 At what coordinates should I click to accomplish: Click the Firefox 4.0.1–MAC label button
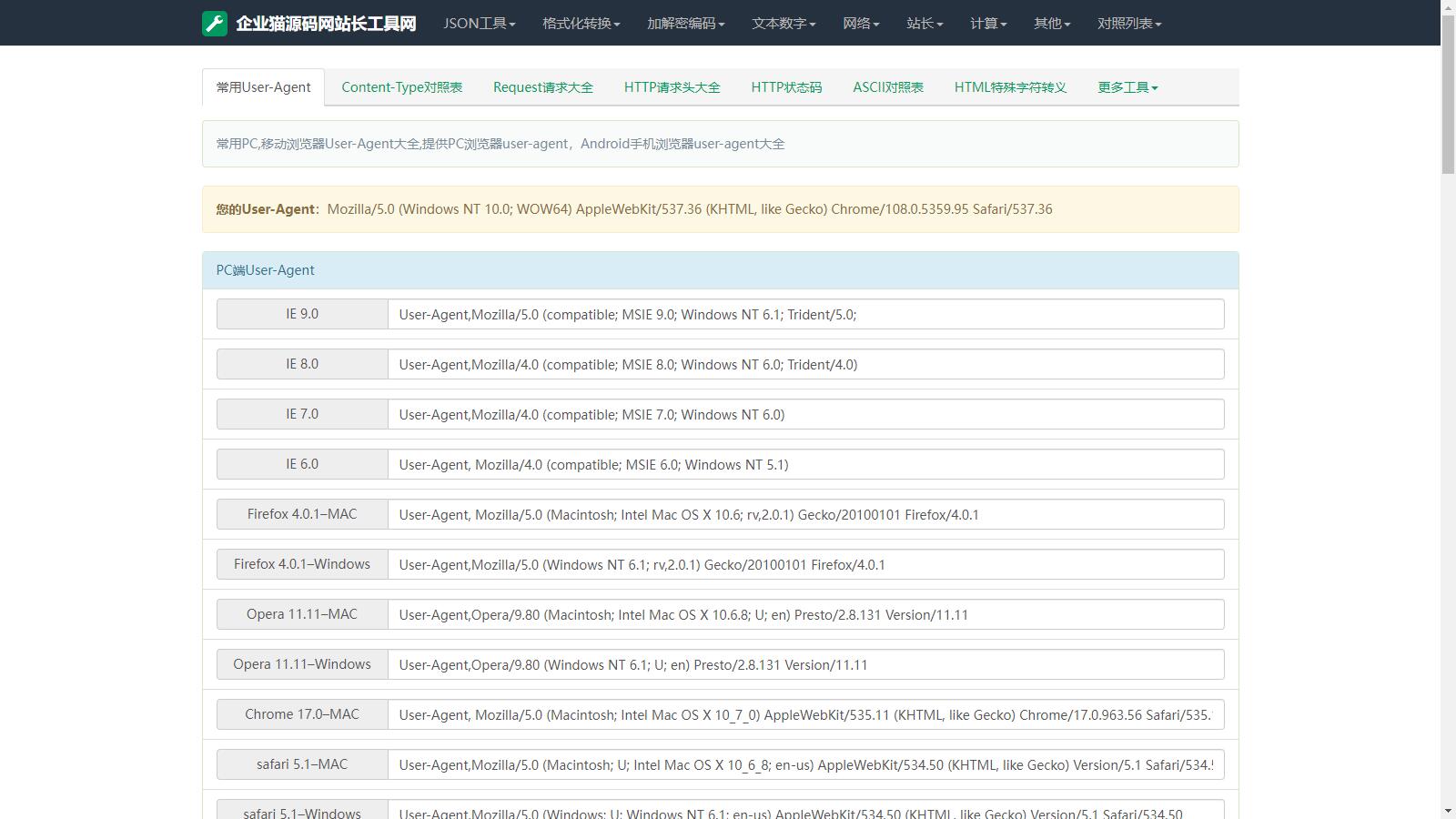(x=302, y=514)
